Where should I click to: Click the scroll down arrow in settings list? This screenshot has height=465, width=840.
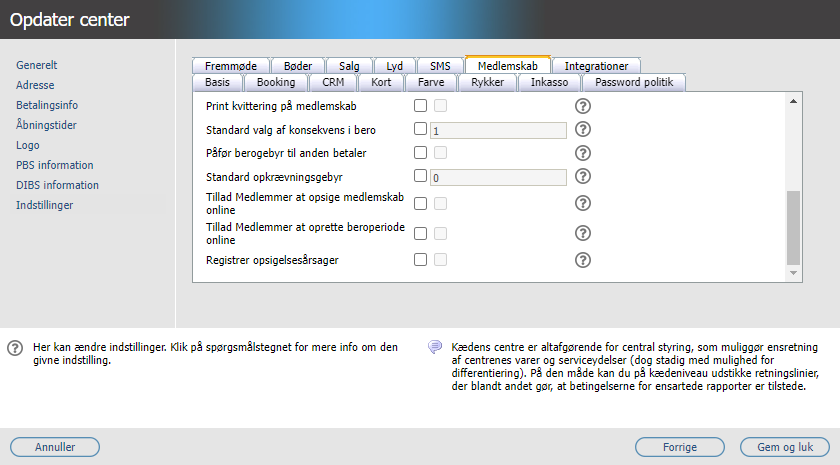click(x=793, y=273)
